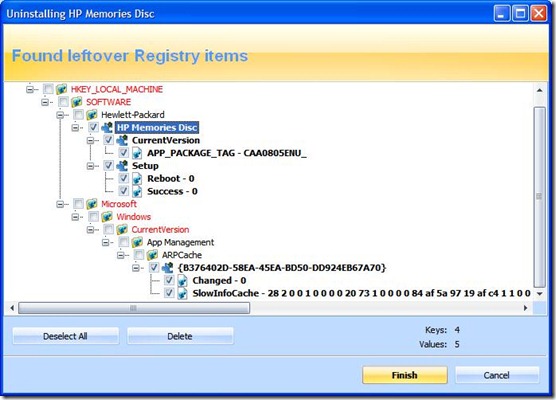Click the Hewlett-Packard key folder icon

[x=92, y=115]
